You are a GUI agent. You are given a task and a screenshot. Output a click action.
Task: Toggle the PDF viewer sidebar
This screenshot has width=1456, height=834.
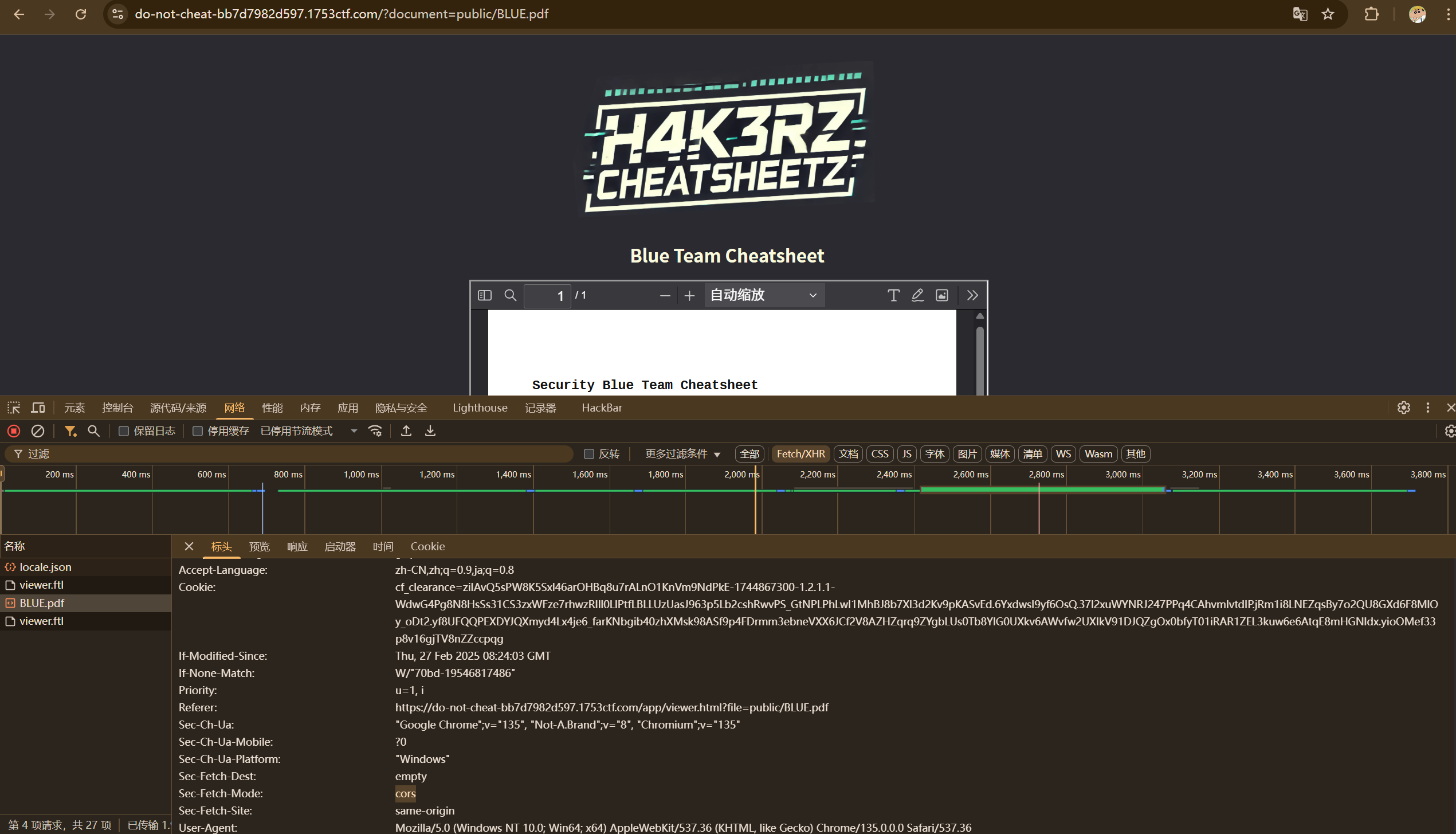click(485, 295)
